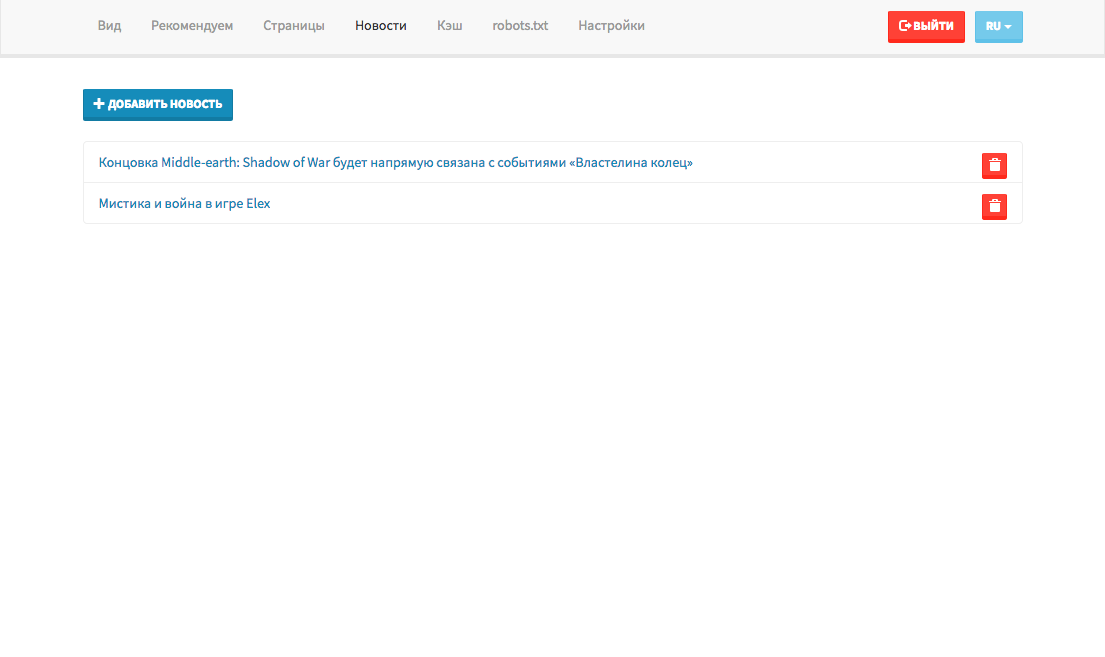This screenshot has width=1105, height=657.
Task: Click the exit arrow icon beside Выйти
Action: (905, 26)
